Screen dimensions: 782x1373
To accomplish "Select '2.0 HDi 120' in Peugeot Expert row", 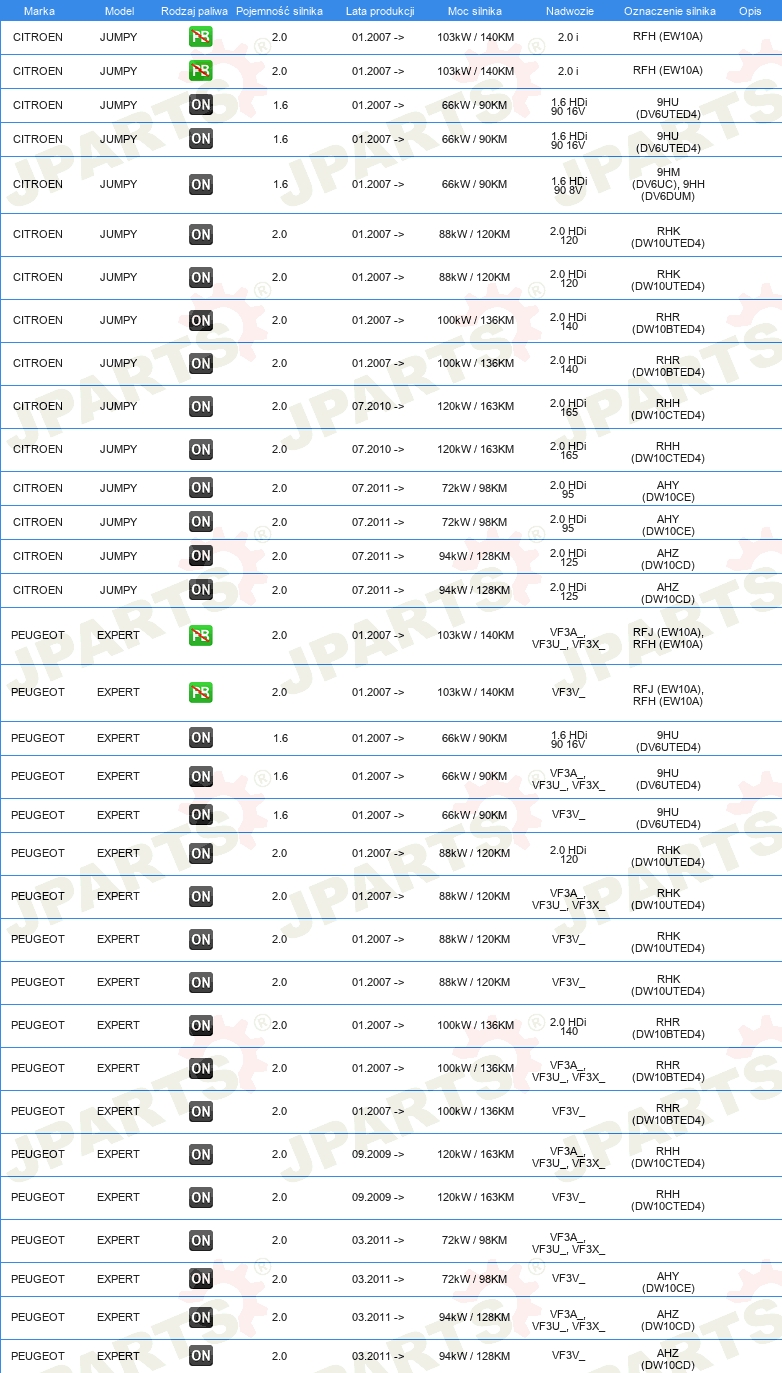I will [569, 854].
